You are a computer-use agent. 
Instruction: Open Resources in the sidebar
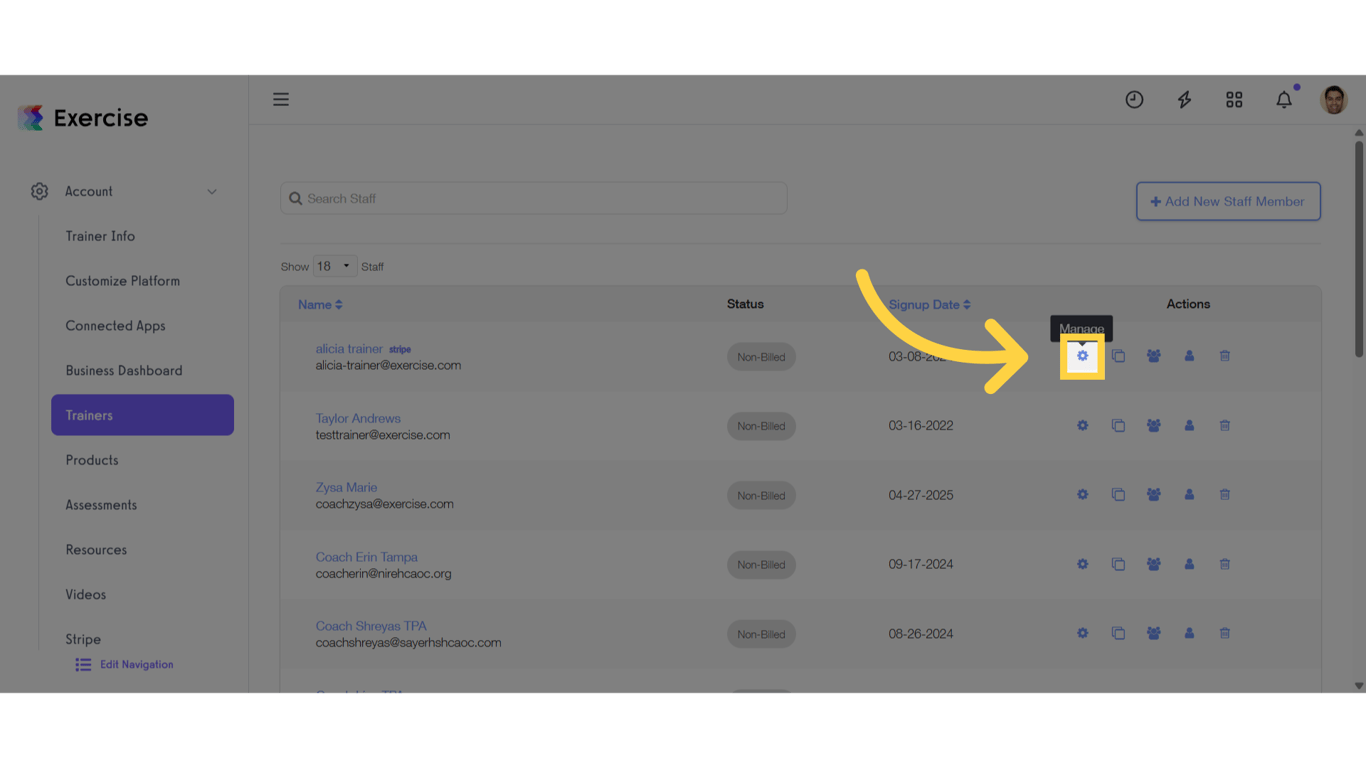(x=96, y=550)
